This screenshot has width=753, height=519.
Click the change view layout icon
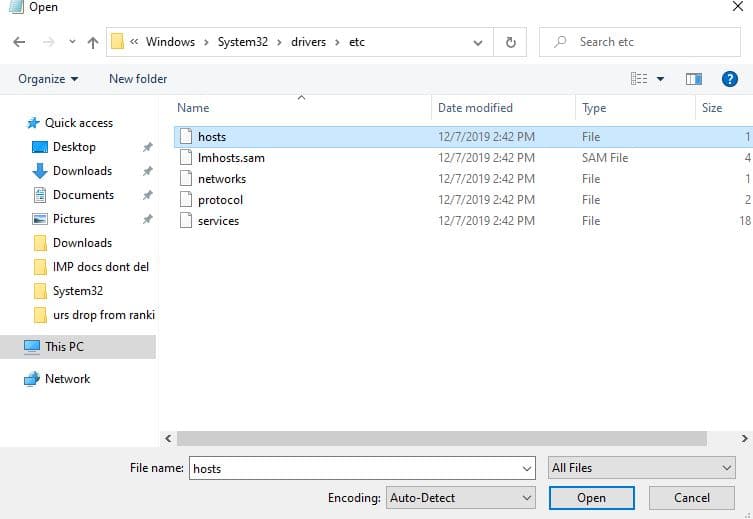[x=639, y=79]
